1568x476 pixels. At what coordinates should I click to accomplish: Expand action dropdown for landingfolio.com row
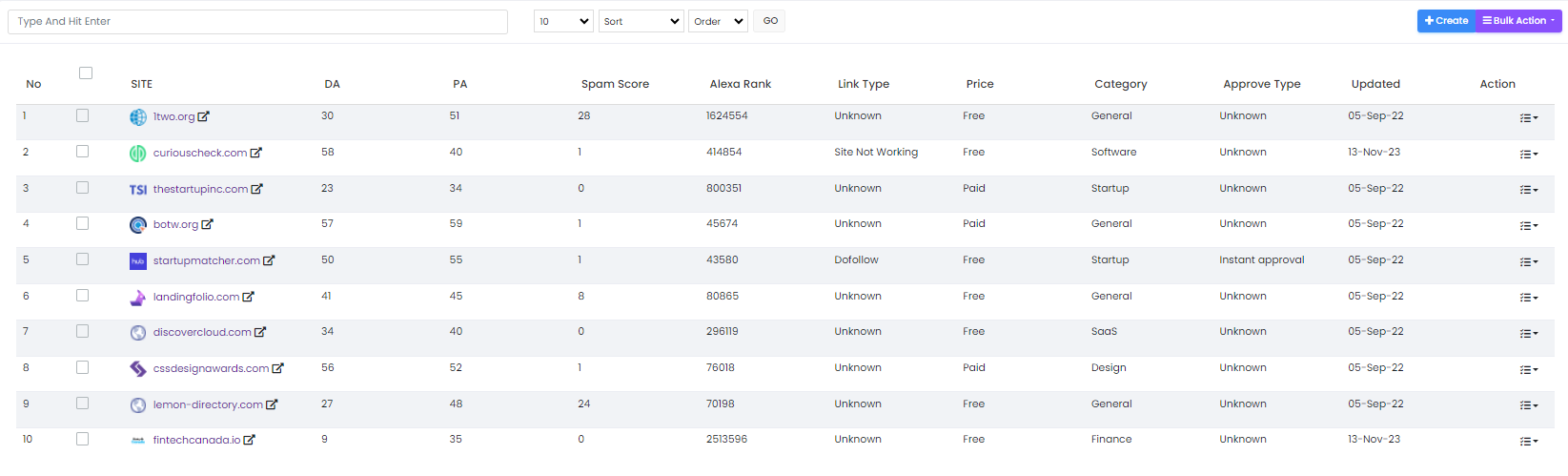tap(1529, 298)
